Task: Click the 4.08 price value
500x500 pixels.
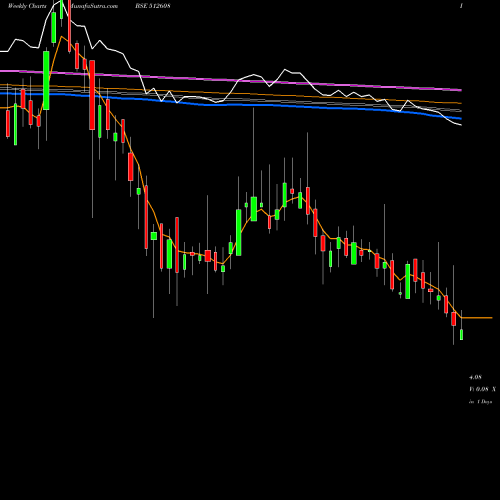Action: [475, 377]
